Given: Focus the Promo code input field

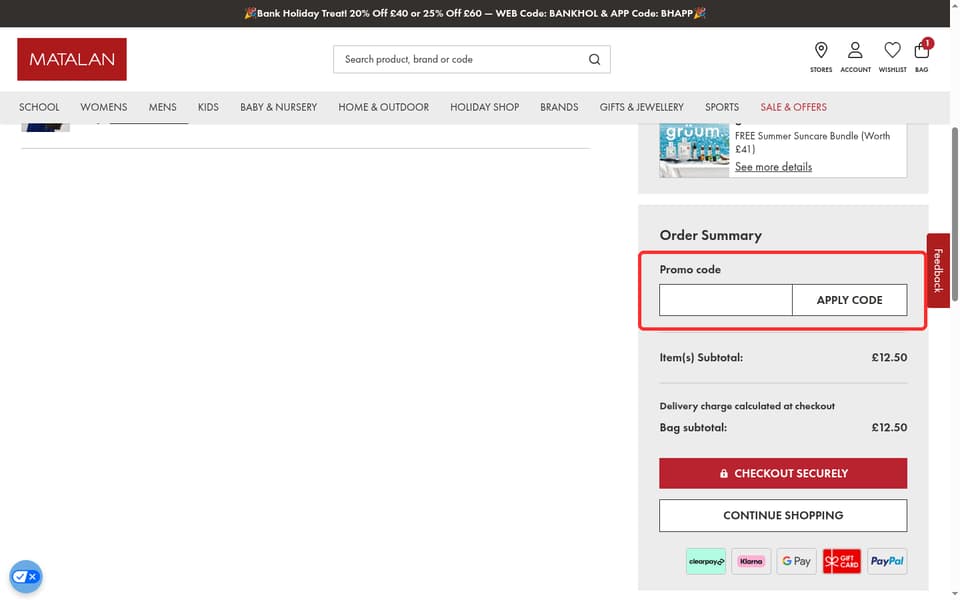Looking at the screenshot, I should (x=726, y=300).
